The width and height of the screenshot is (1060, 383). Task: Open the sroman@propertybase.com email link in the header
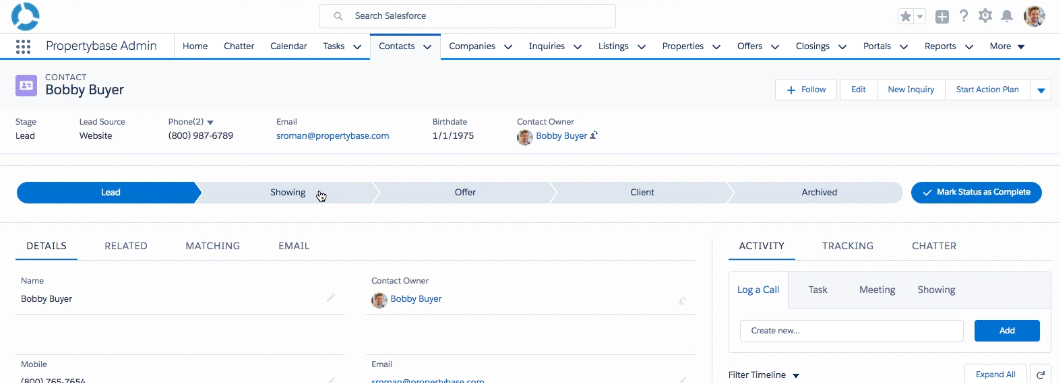point(333,136)
